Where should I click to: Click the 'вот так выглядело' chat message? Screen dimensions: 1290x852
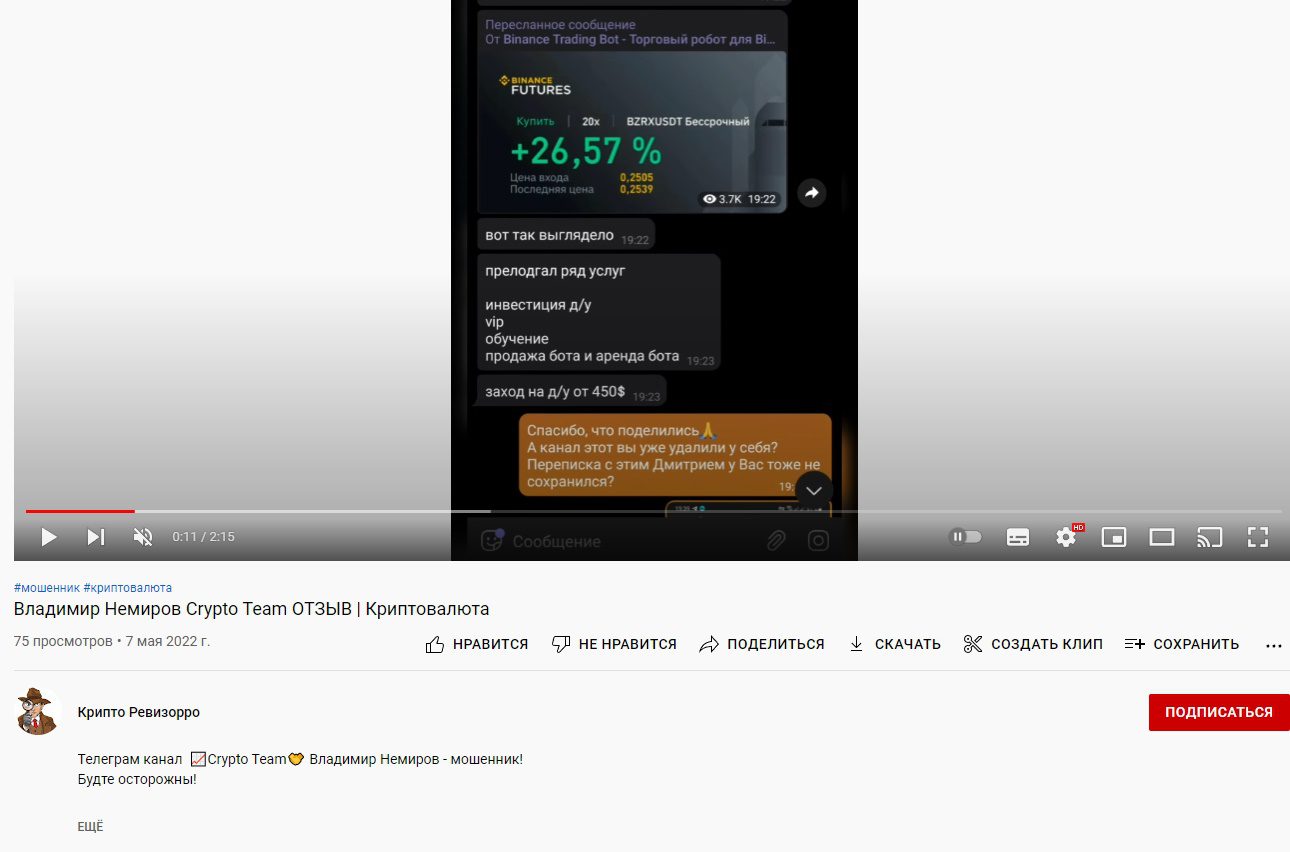(x=566, y=236)
